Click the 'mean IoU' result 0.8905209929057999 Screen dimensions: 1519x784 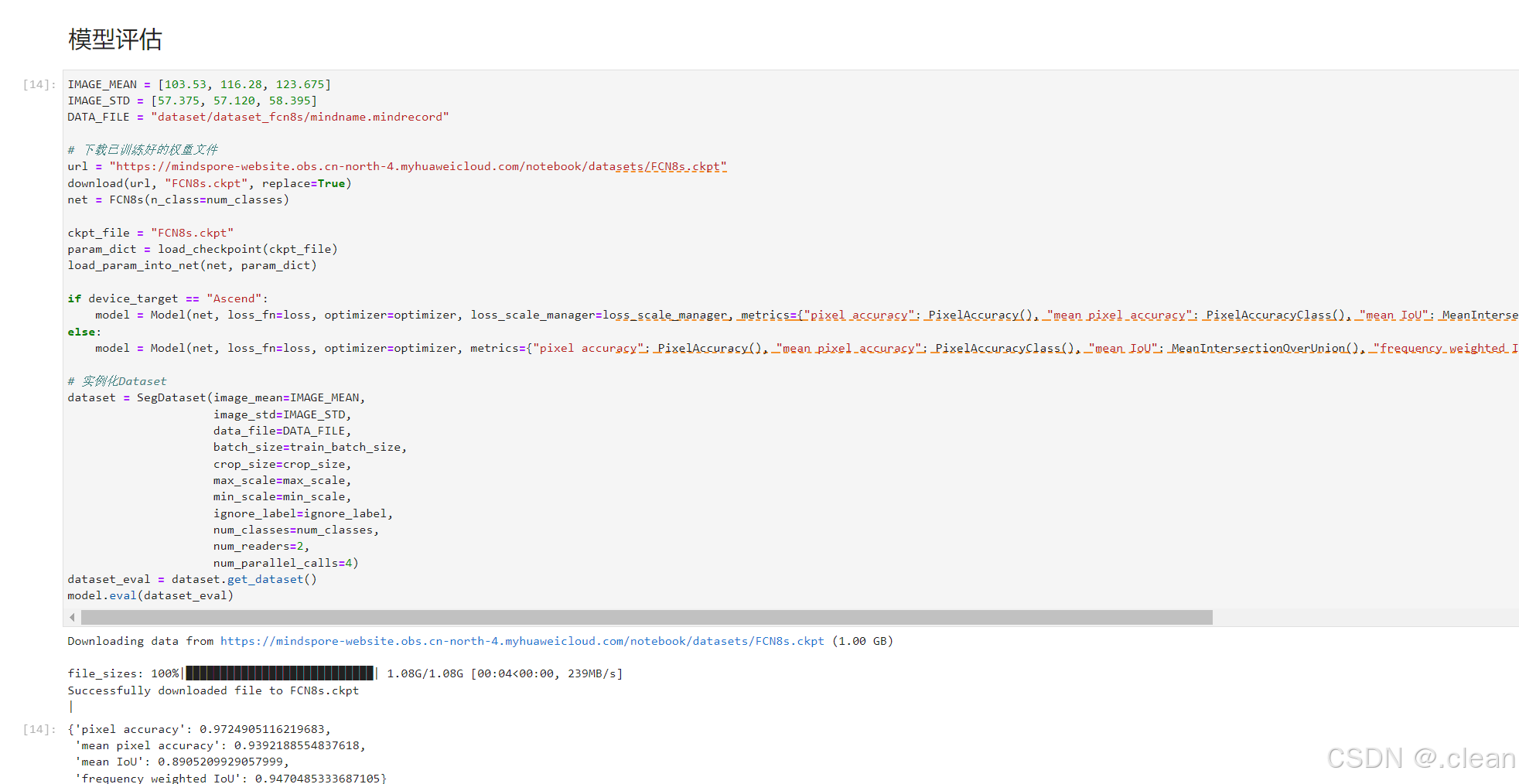coord(220,762)
